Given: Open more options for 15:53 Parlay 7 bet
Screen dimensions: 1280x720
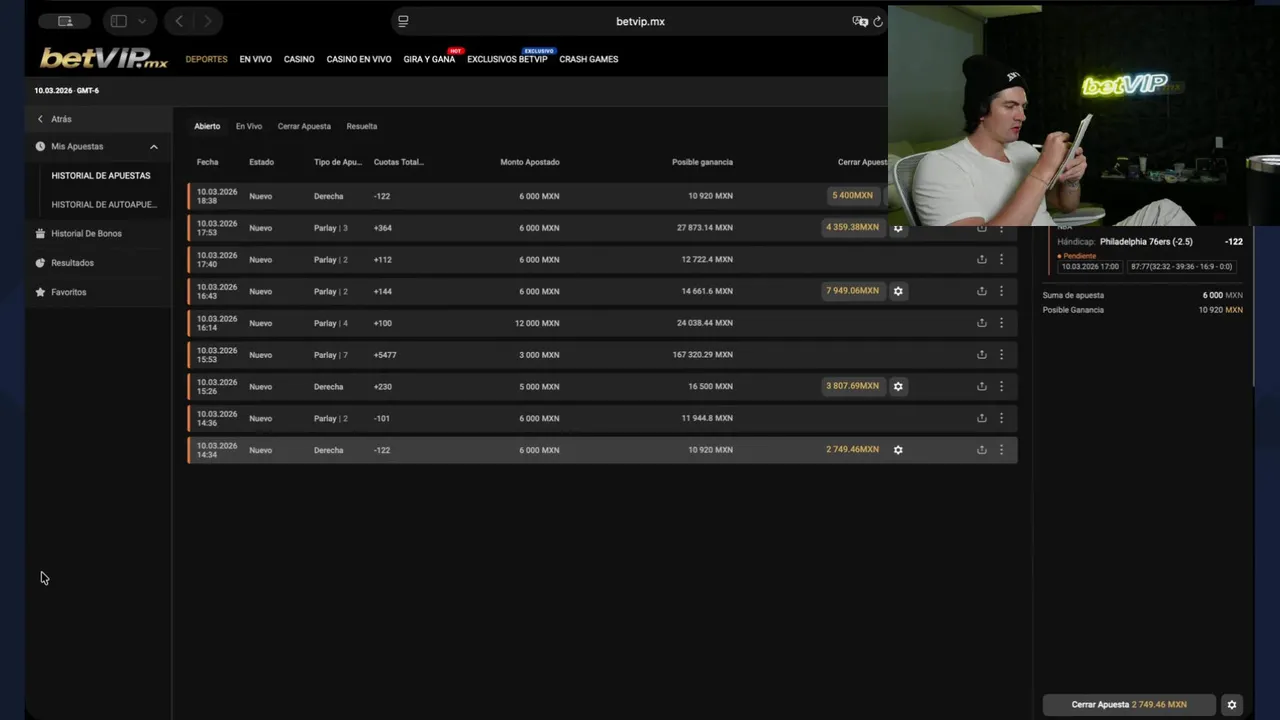Looking at the screenshot, I should 1001,354.
